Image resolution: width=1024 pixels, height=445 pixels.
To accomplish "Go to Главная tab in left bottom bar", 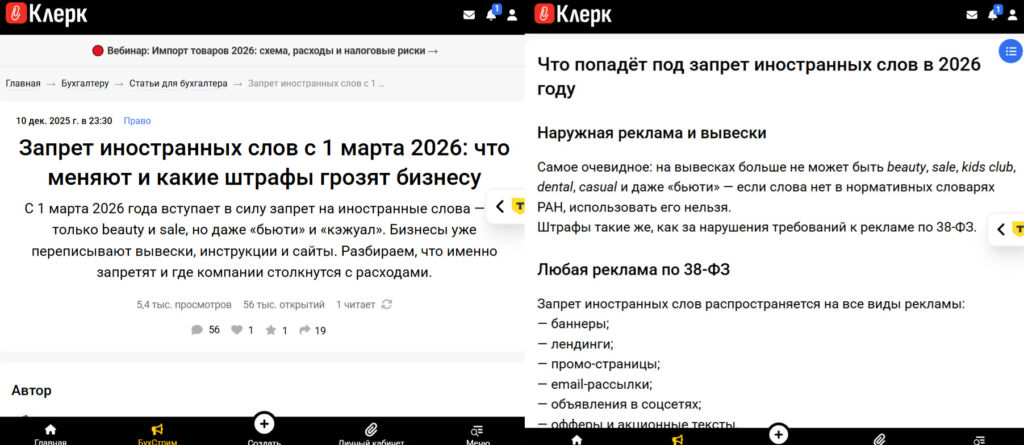I will (x=50, y=435).
